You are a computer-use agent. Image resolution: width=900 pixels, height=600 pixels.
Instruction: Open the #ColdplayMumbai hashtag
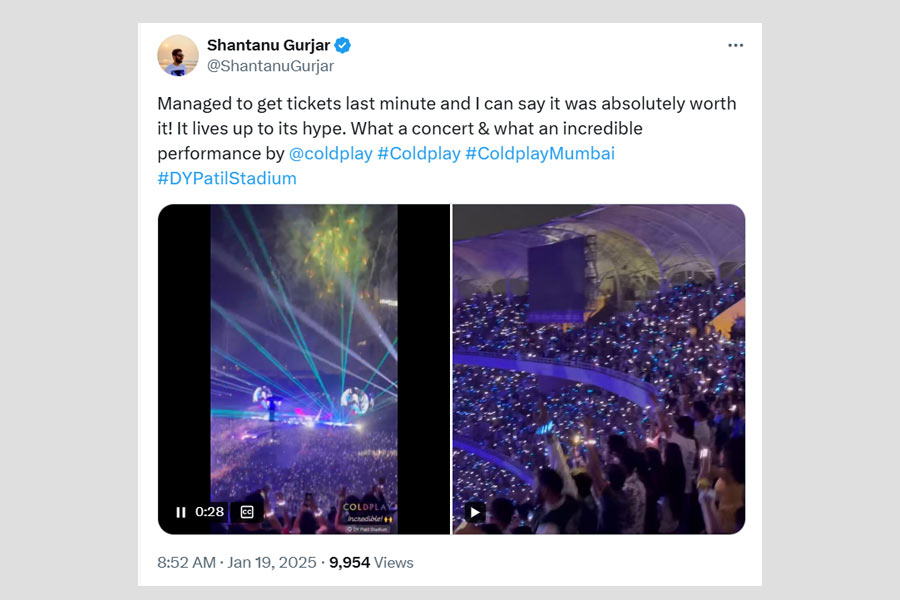point(539,154)
